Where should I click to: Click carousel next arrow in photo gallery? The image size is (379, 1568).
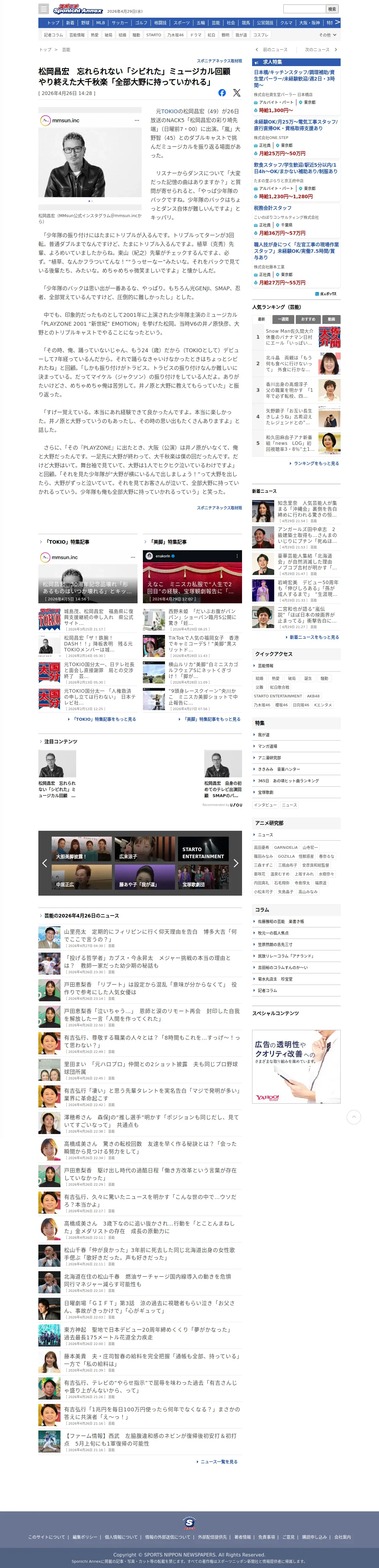pyautogui.click(x=236, y=863)
